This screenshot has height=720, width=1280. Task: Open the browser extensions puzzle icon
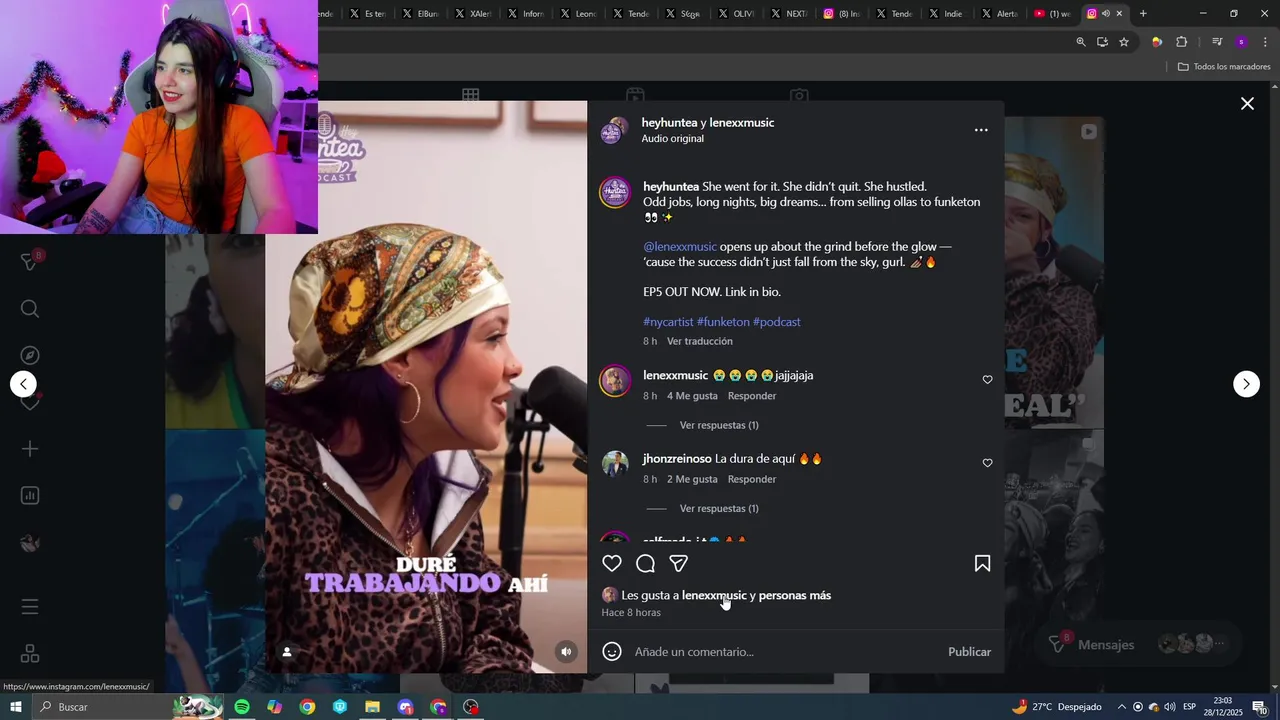[x=1182, y=42]
